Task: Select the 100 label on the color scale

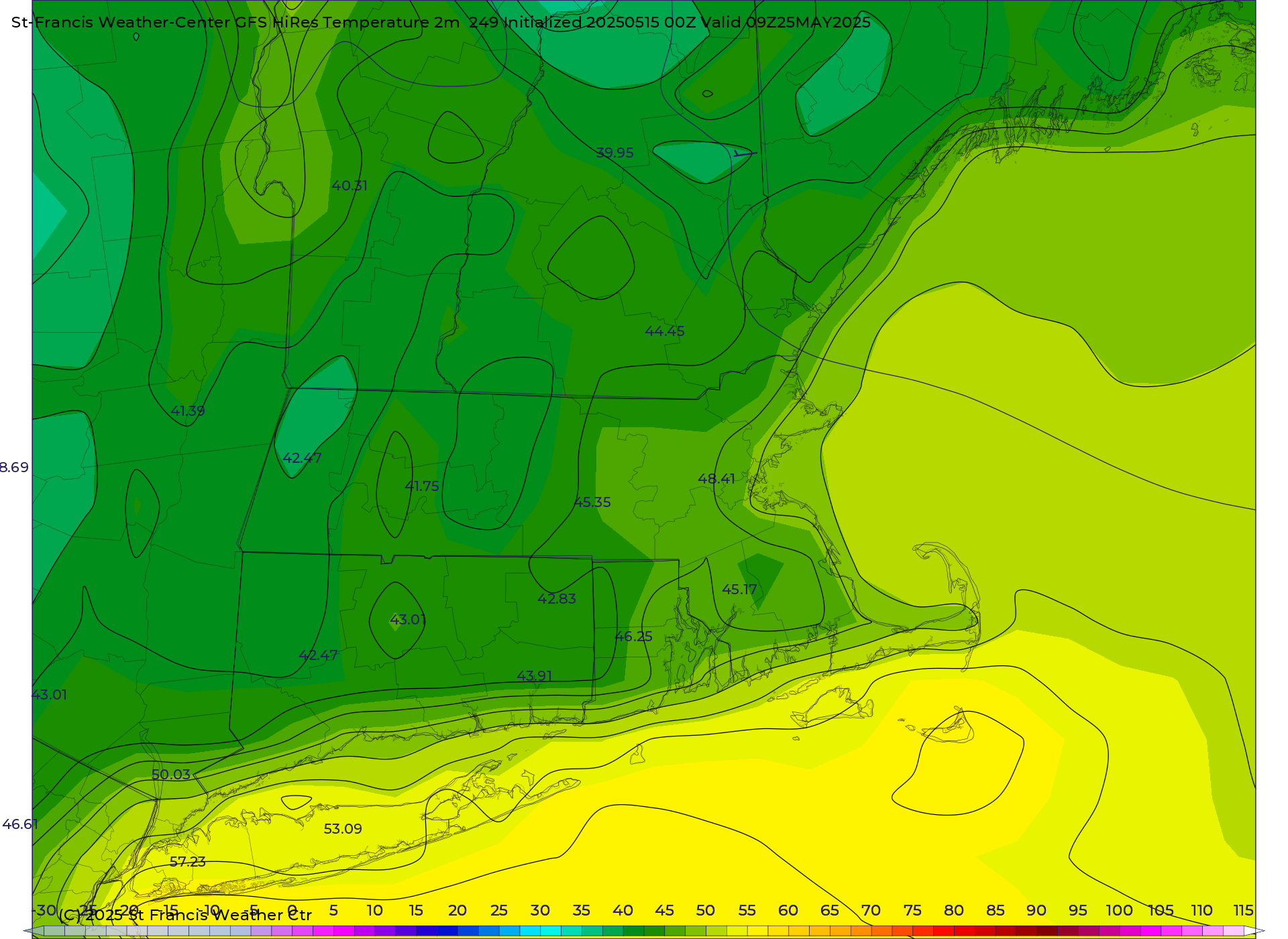Action: [1119, 910]
